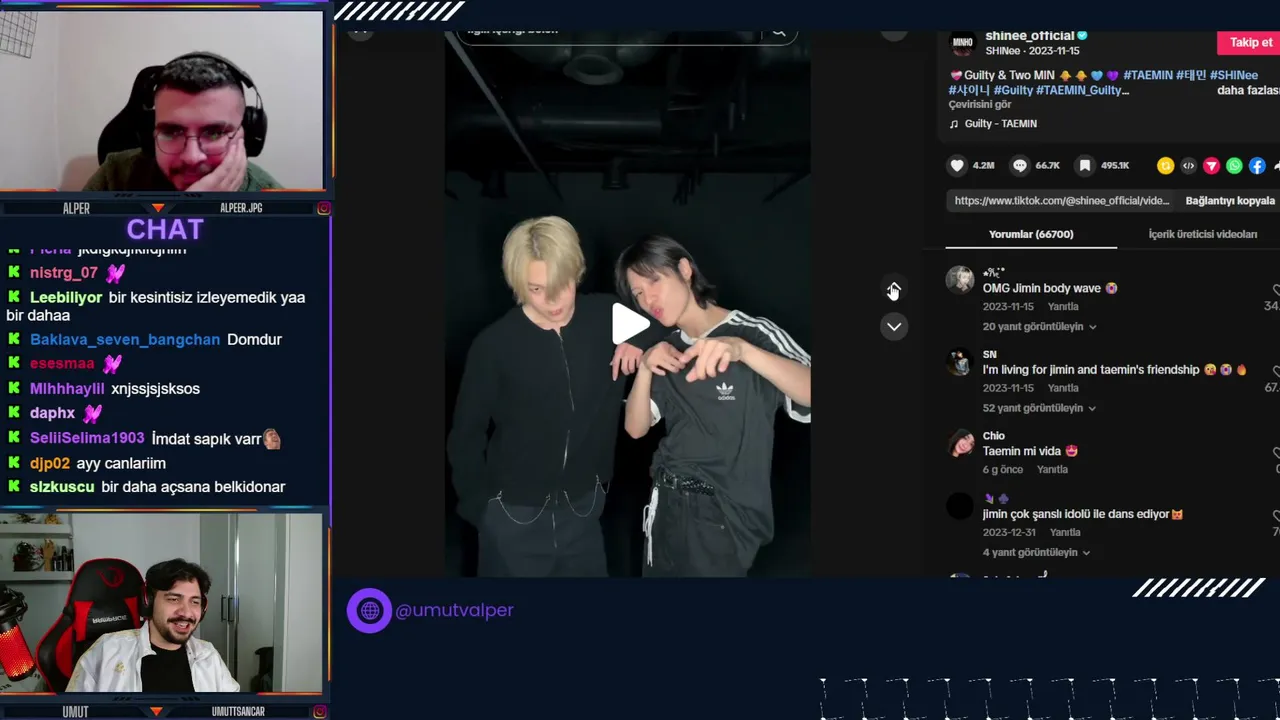This screenshot has height=720, width=1280.
Task: Reply to jimin çok şanslı comment
Action: tap(1065, 533)
